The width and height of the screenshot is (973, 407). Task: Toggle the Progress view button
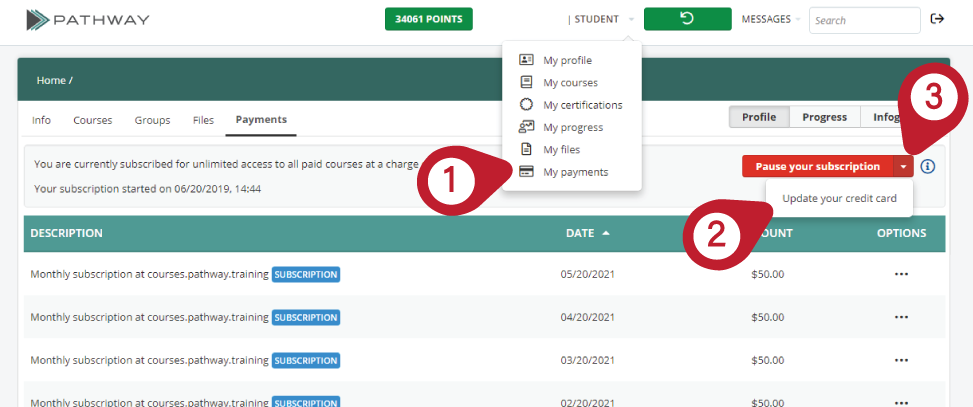coord(825,117)
